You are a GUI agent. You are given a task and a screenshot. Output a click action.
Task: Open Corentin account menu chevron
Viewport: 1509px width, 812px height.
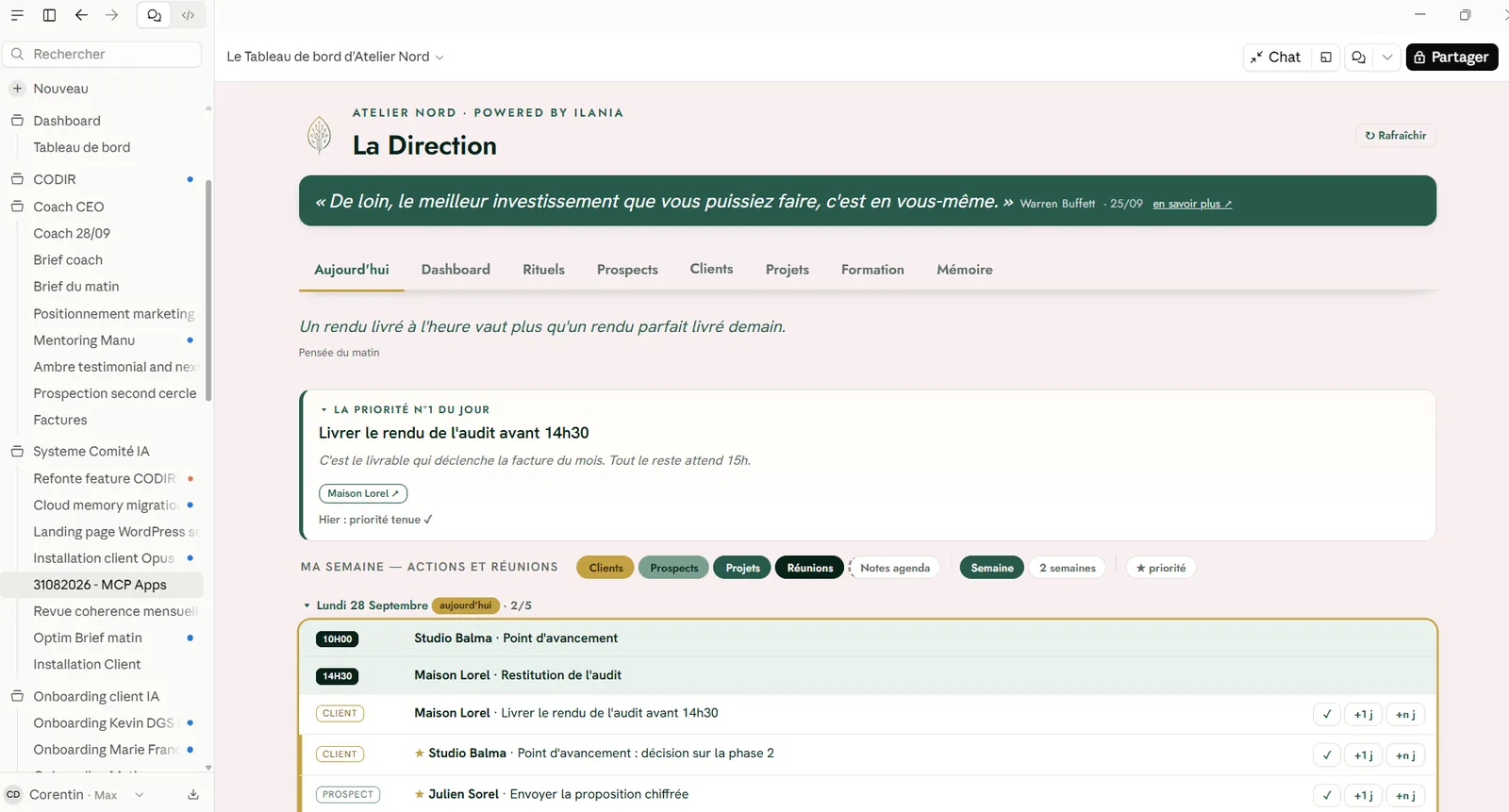[140, 795]
